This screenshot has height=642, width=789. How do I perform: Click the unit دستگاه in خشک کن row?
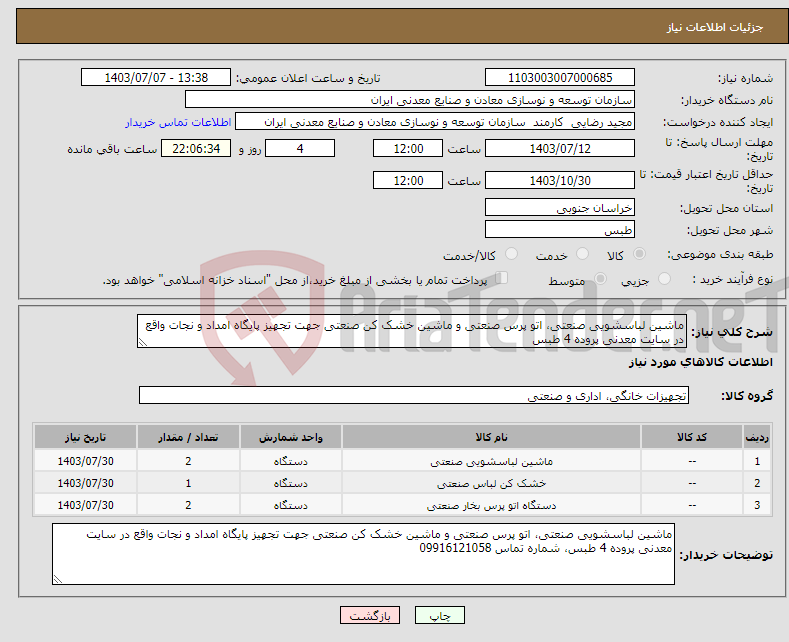click(x=291, y=484)
